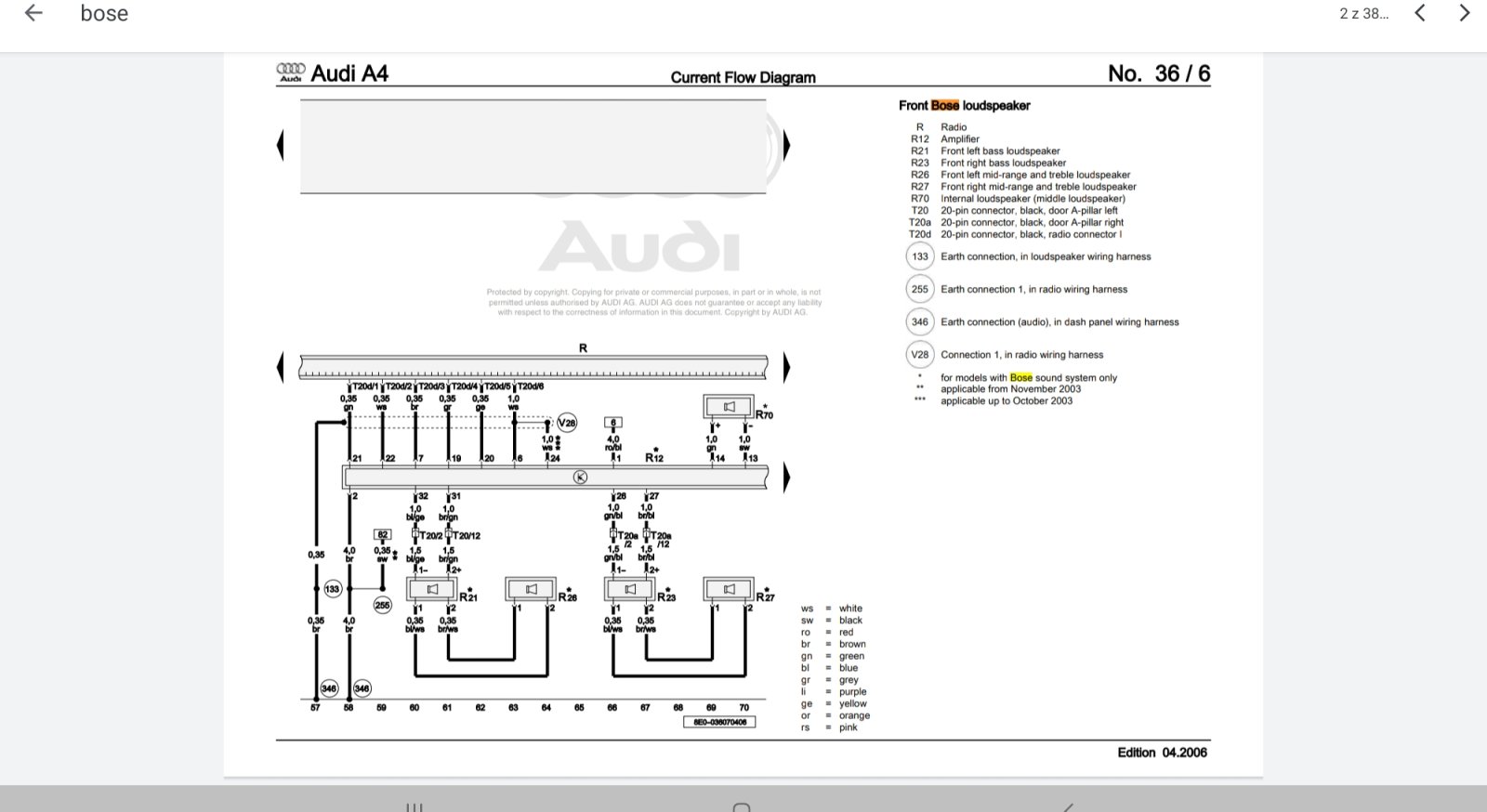Tap the R26 speaker symbol in the diagram
The width and height of the screenshot is (1487, 812).
531,589
